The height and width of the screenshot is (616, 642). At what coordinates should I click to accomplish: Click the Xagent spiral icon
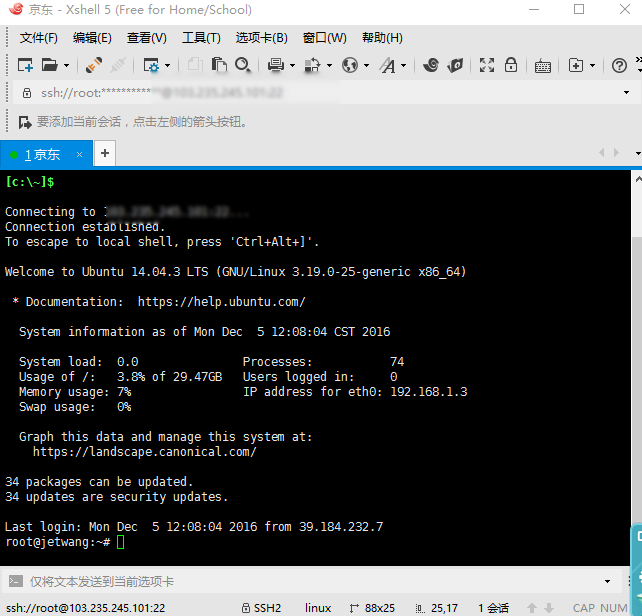[431, 65]
